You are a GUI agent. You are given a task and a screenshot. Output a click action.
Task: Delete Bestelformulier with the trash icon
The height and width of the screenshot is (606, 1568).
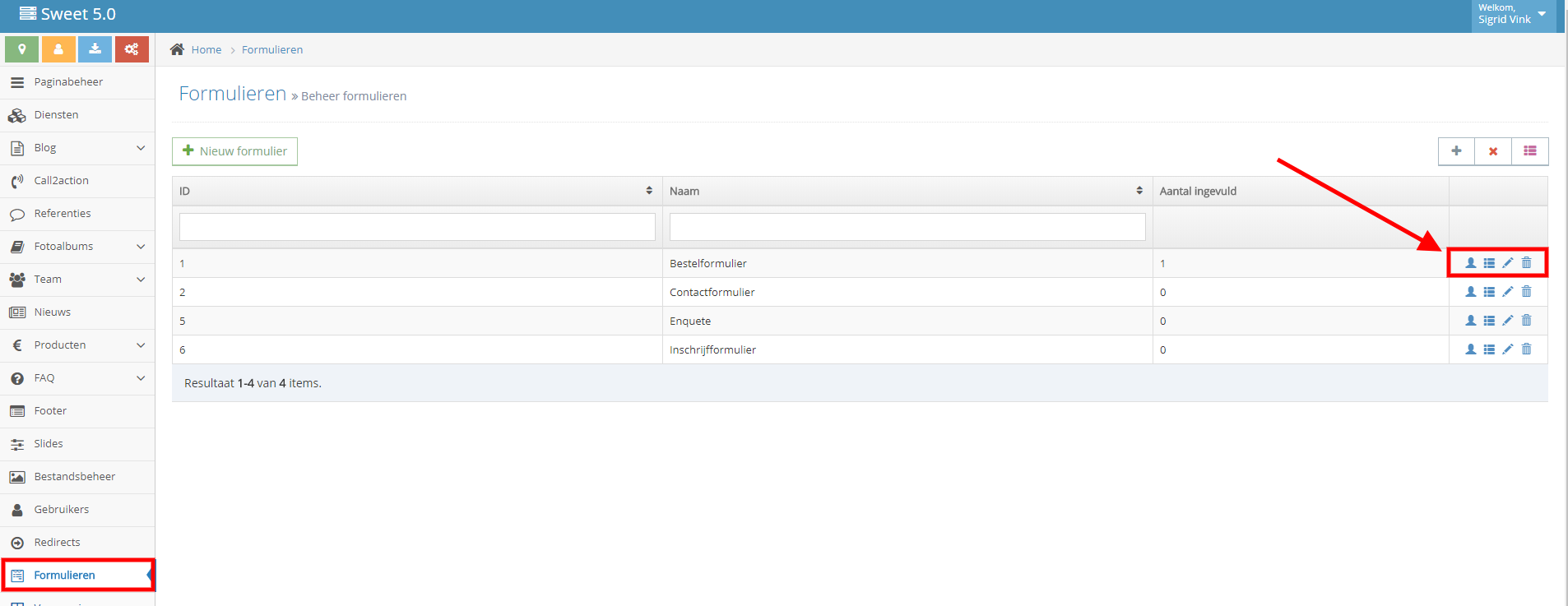[1527, 263]
